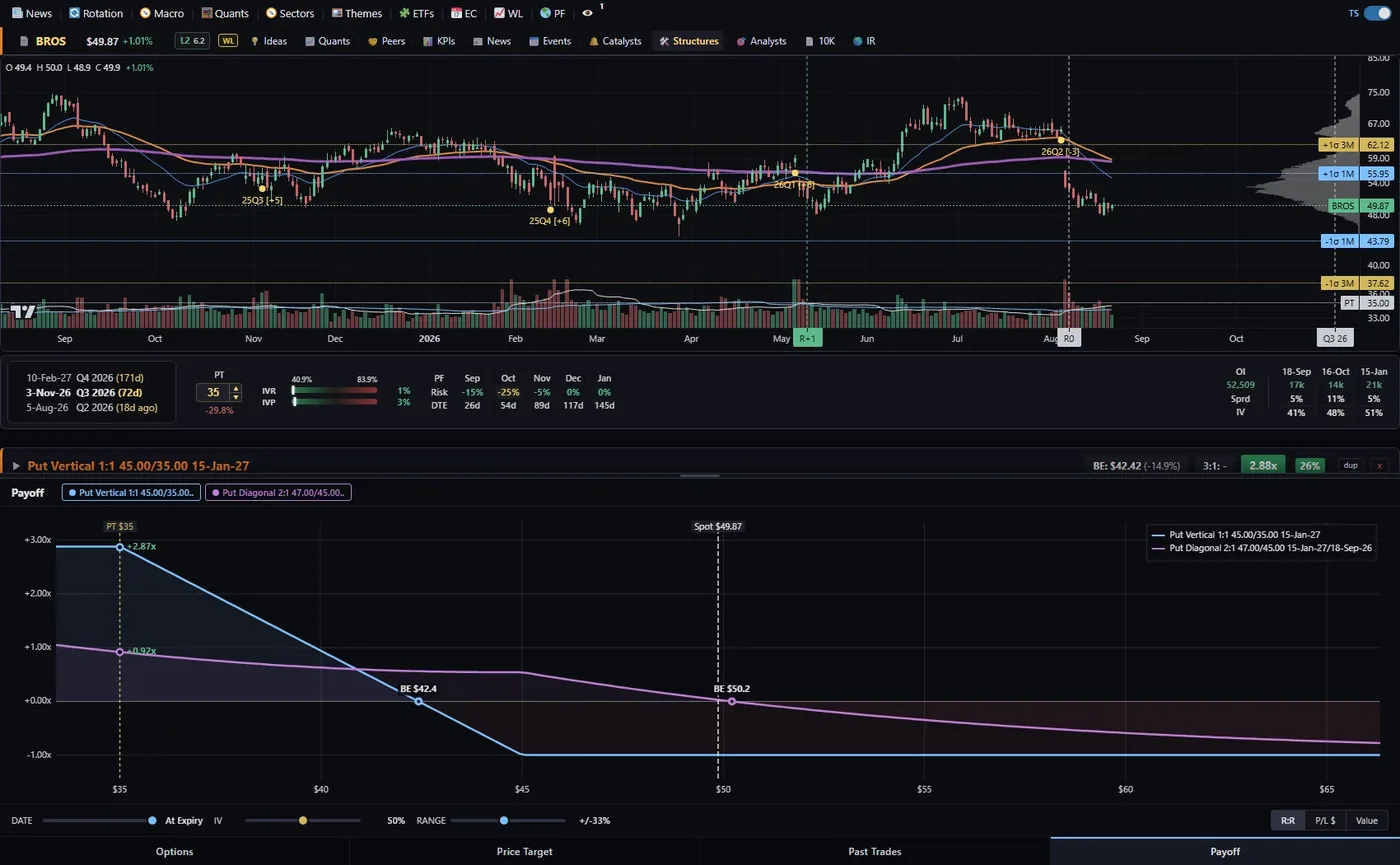1400x865 pixels.
Task: Click the IVR gauge bar
Action: point(335,390)
